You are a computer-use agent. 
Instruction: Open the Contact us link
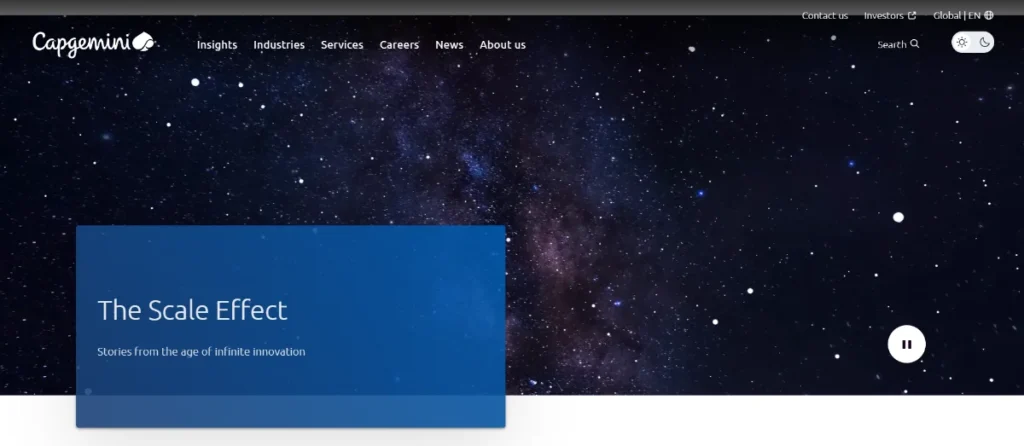(824, 15)
